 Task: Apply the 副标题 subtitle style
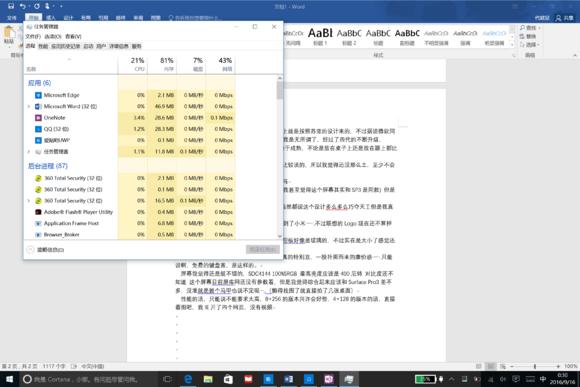point(407,36)
